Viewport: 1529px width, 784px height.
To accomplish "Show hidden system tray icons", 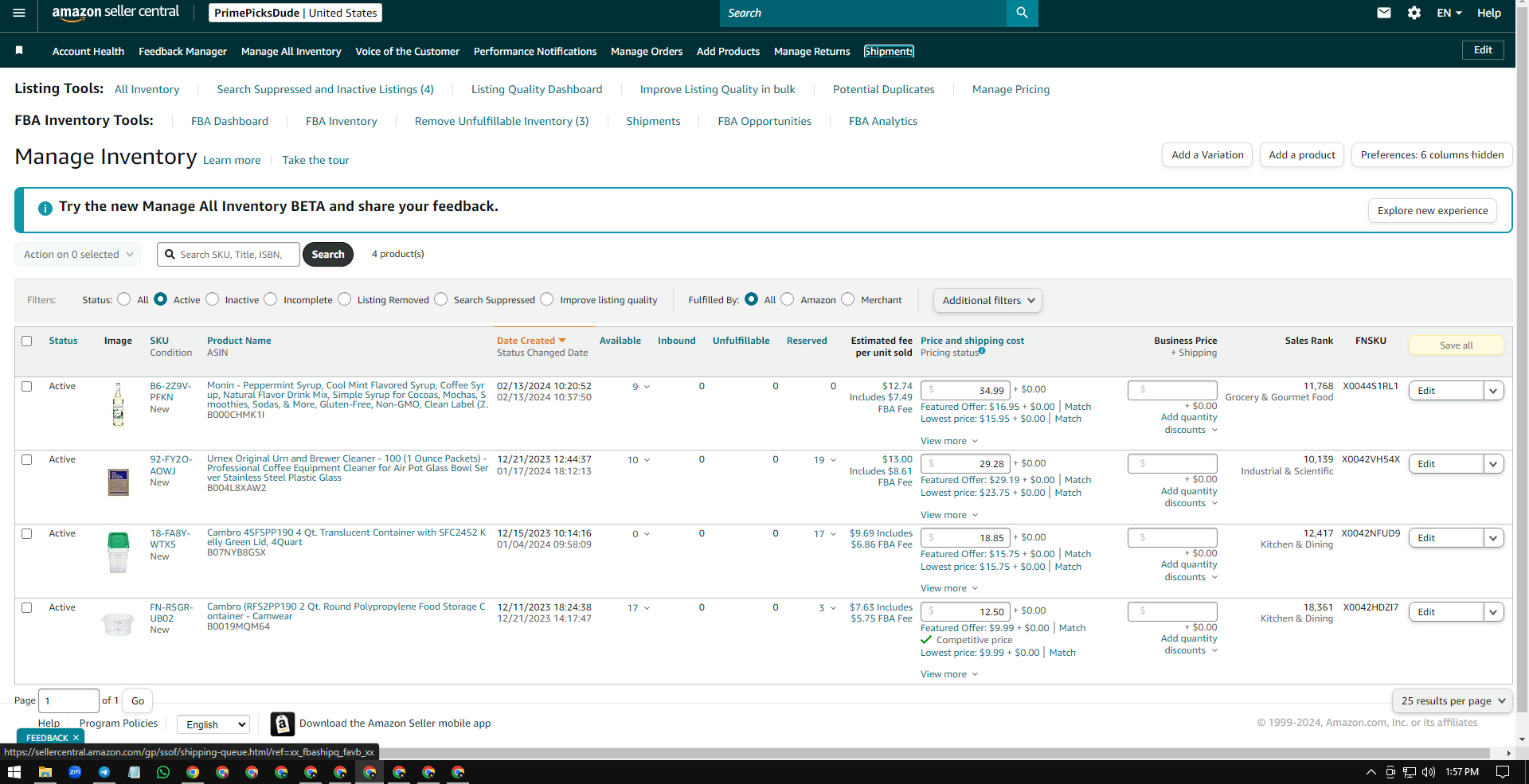I will [x=1371, y=772].
